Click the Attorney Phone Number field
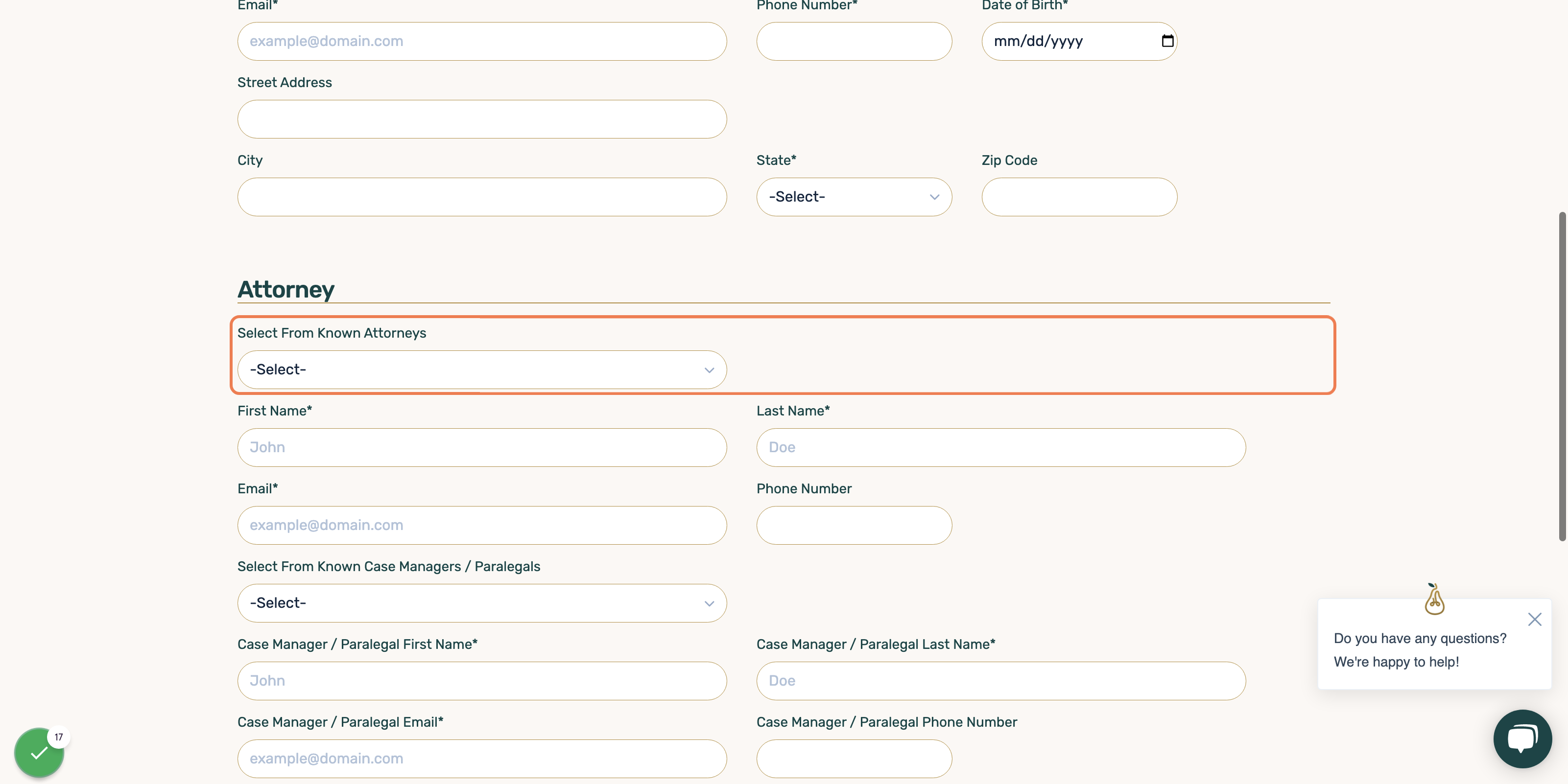 click(x=854, y=526)
